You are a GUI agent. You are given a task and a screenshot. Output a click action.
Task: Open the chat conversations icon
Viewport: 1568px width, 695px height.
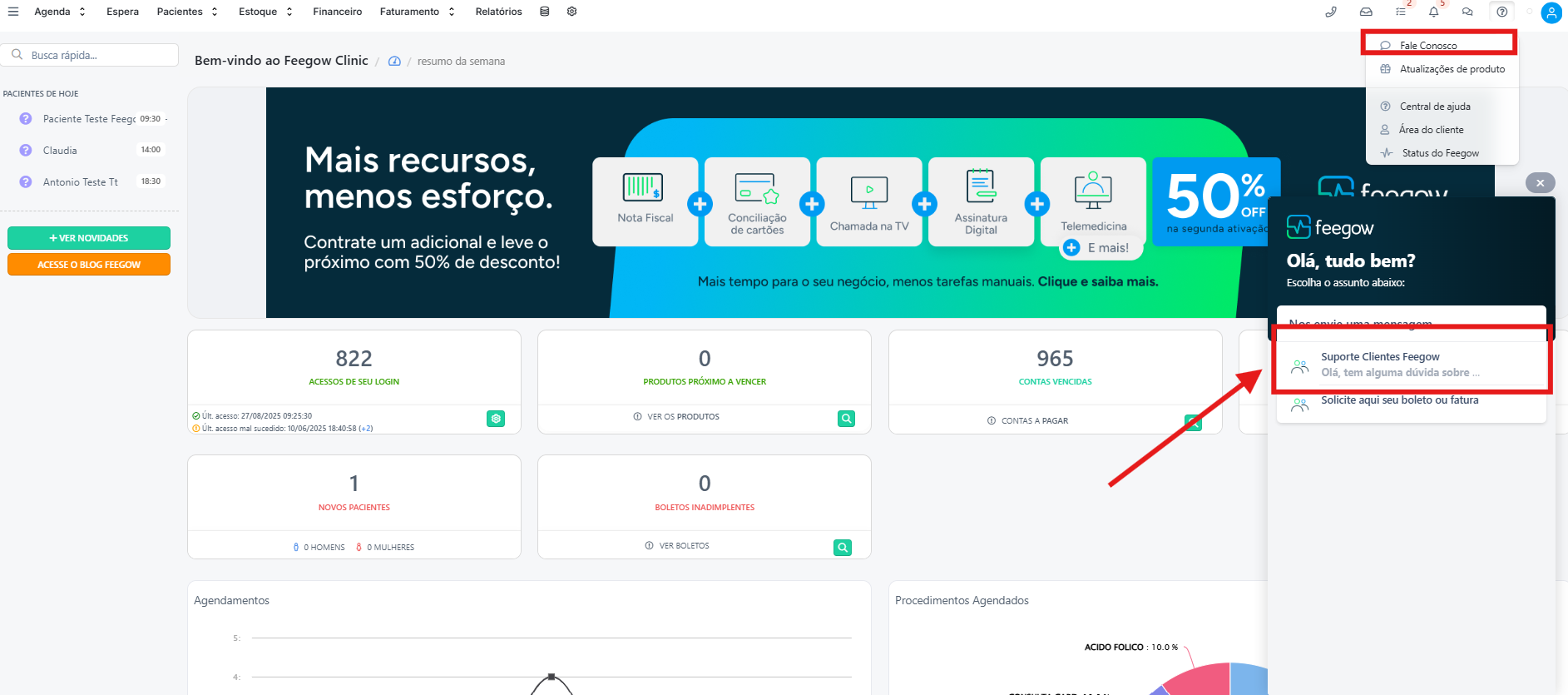click(x=1467, y=12)
